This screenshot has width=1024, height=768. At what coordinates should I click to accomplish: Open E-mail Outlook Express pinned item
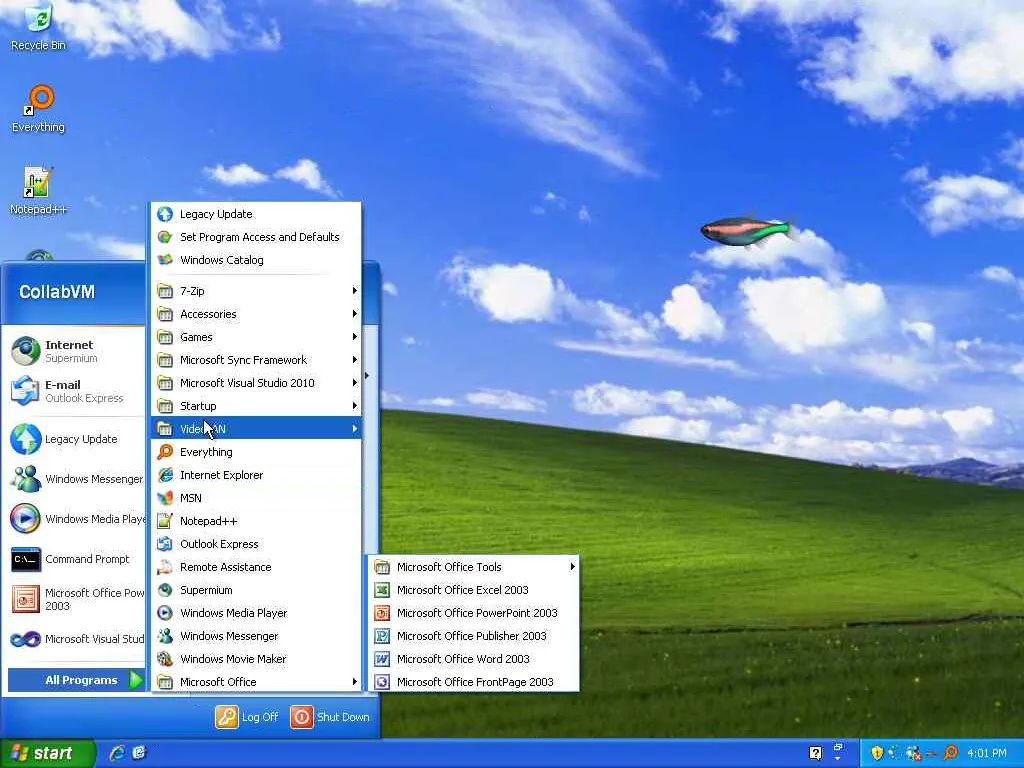pyautogui.click(x=76, y=391)
